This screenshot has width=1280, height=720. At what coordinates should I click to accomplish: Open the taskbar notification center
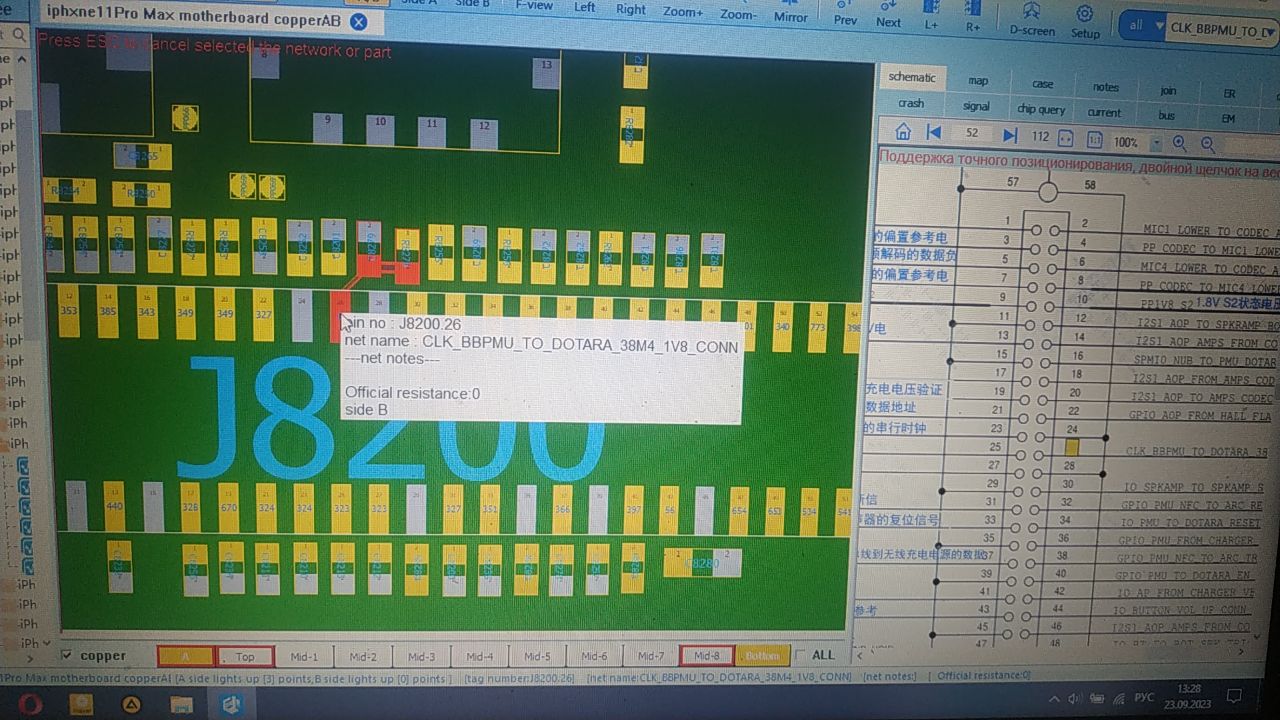(x=1234, y=696)
